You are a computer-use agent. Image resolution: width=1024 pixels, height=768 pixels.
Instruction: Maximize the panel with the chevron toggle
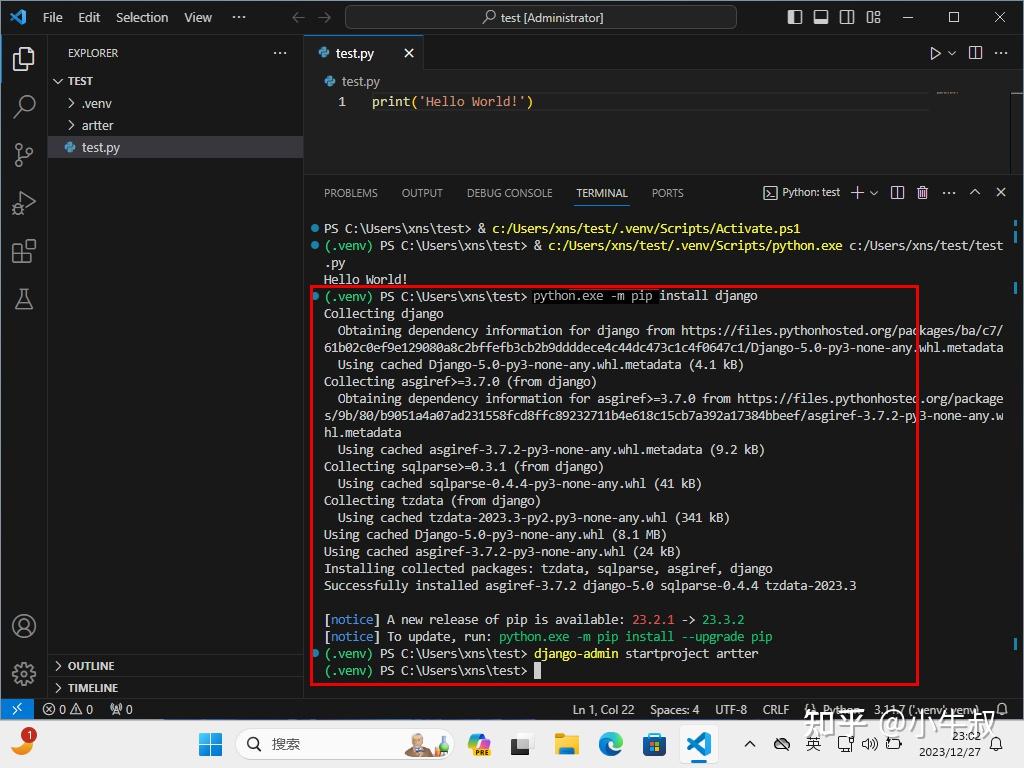tap(975, 192)
